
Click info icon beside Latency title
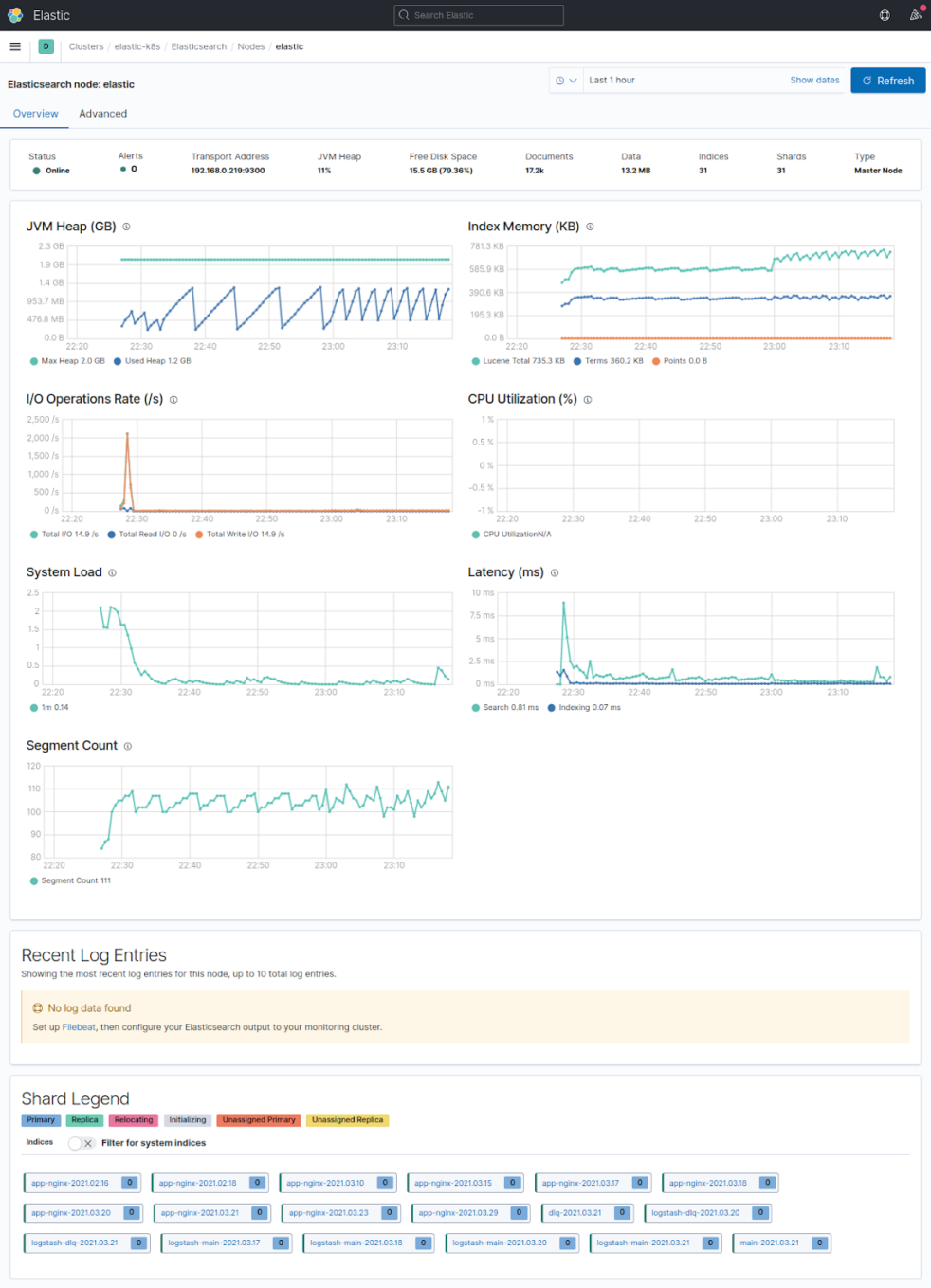[555, 573]
